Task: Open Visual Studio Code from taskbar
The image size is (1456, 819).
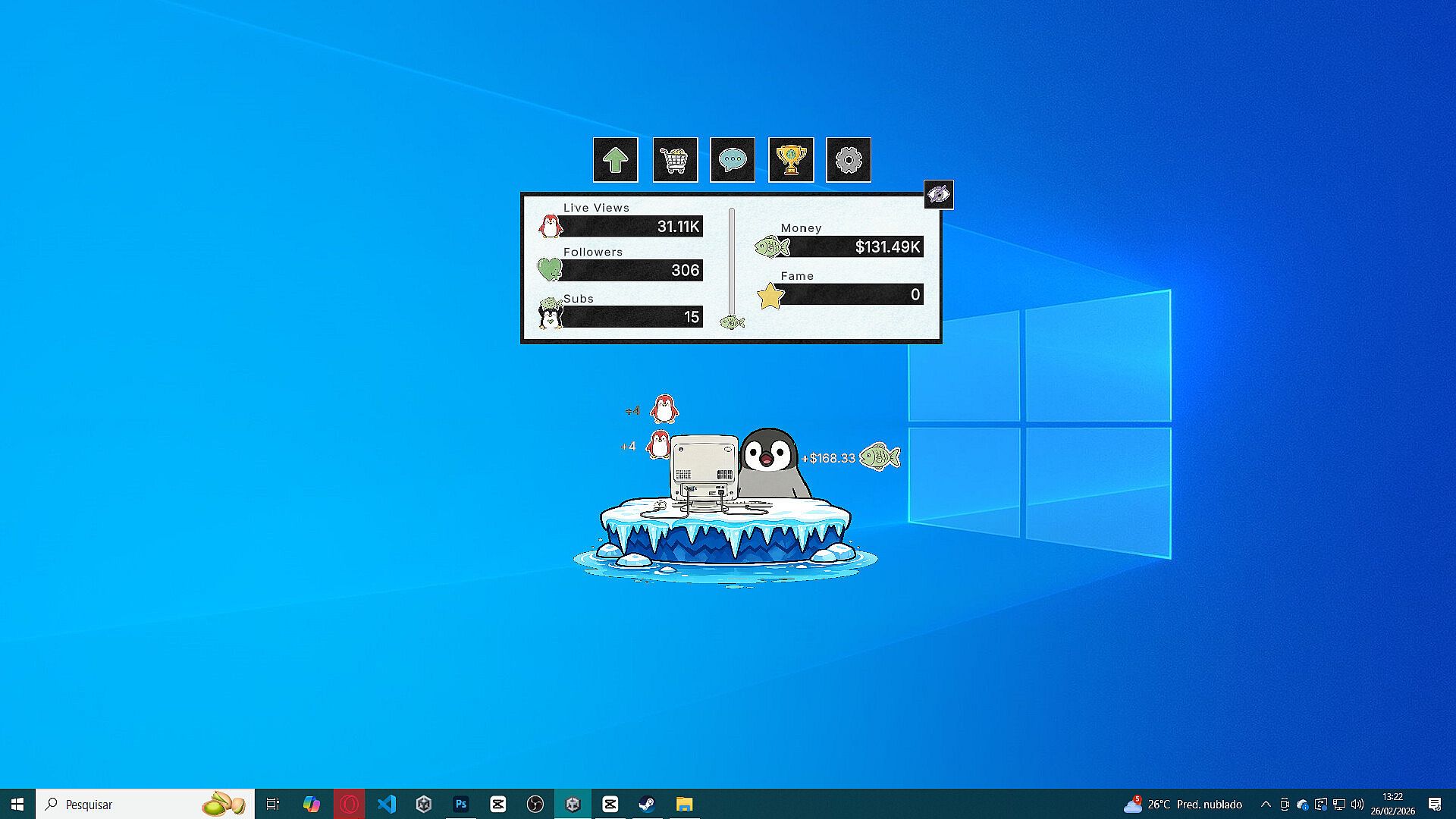Action: click(387, 804)
